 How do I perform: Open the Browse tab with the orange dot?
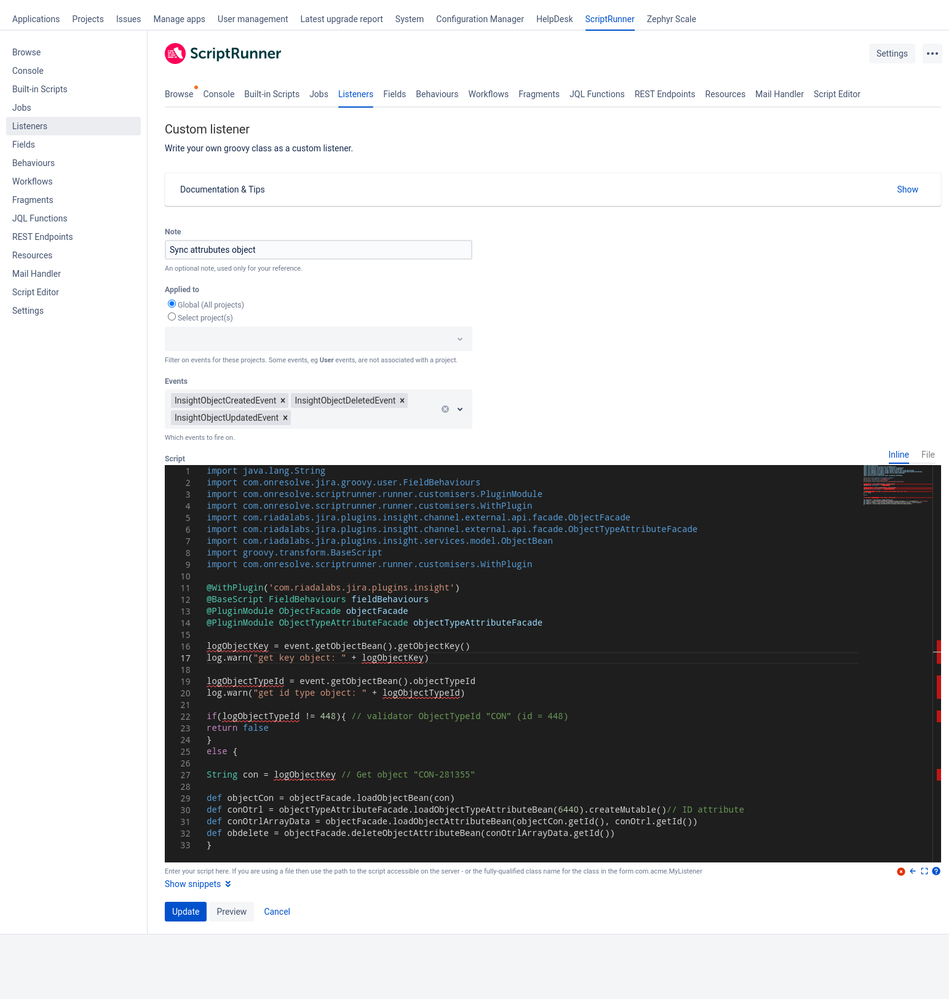179,94
